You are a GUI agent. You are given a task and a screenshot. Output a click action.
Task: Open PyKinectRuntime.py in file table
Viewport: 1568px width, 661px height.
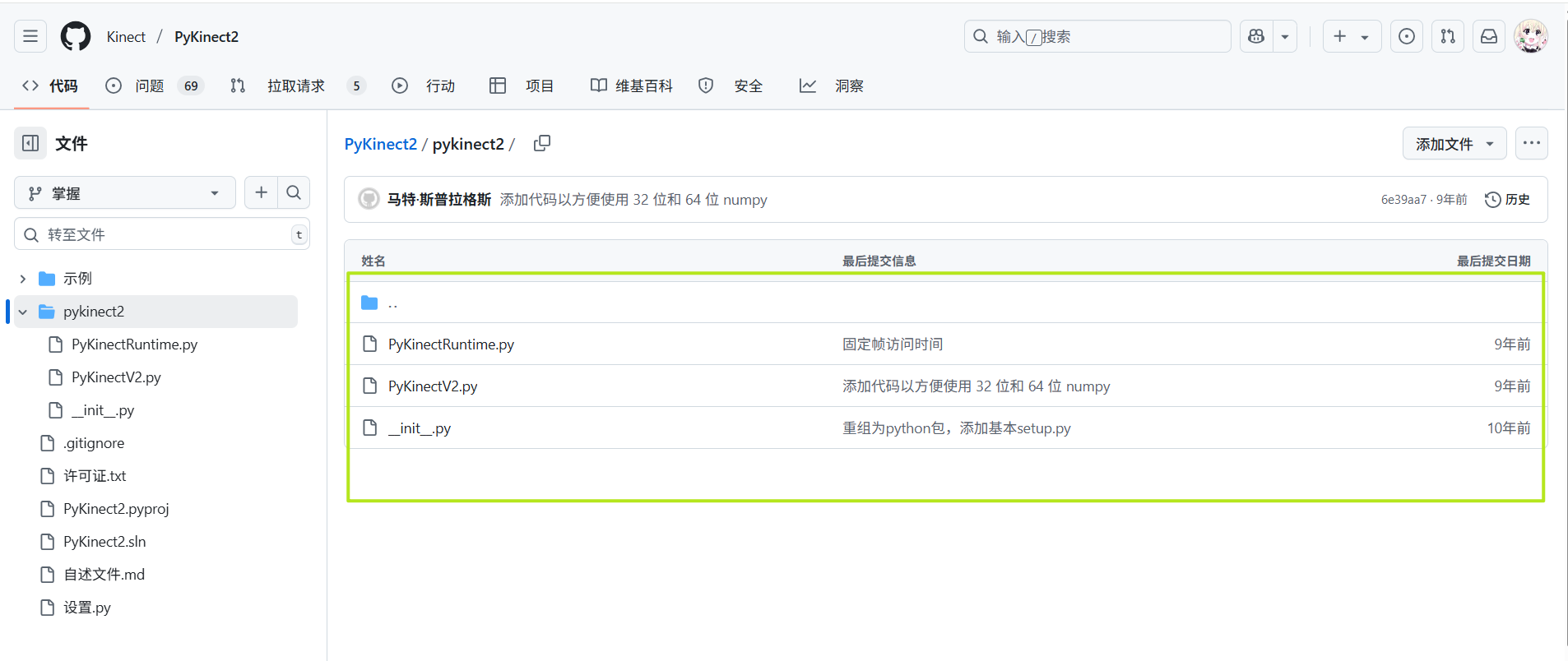(451, 344)
